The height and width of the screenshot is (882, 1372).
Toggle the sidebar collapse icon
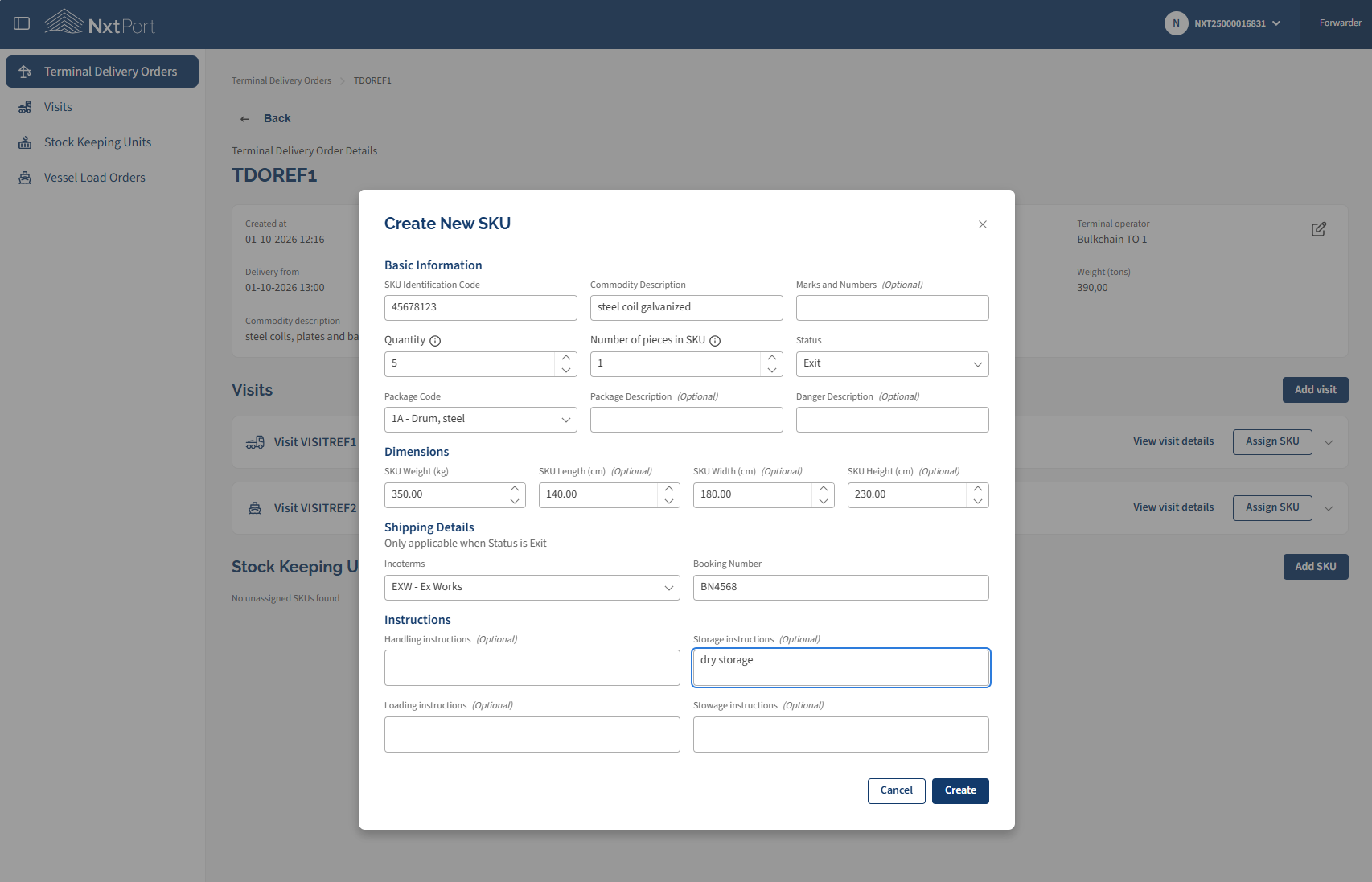[23, 23]
